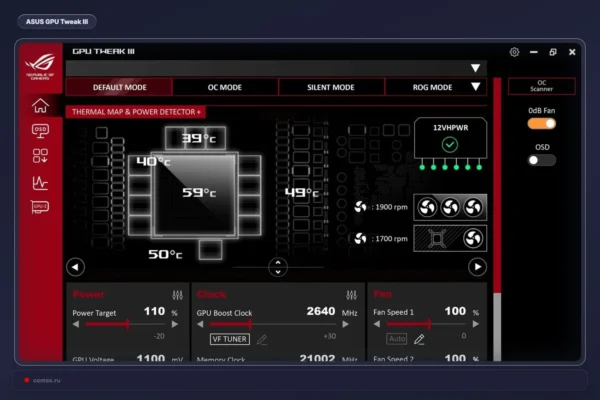Toggle the 0dB Fan switch
The height and width of the screenshot is (400, 600).
541,124
